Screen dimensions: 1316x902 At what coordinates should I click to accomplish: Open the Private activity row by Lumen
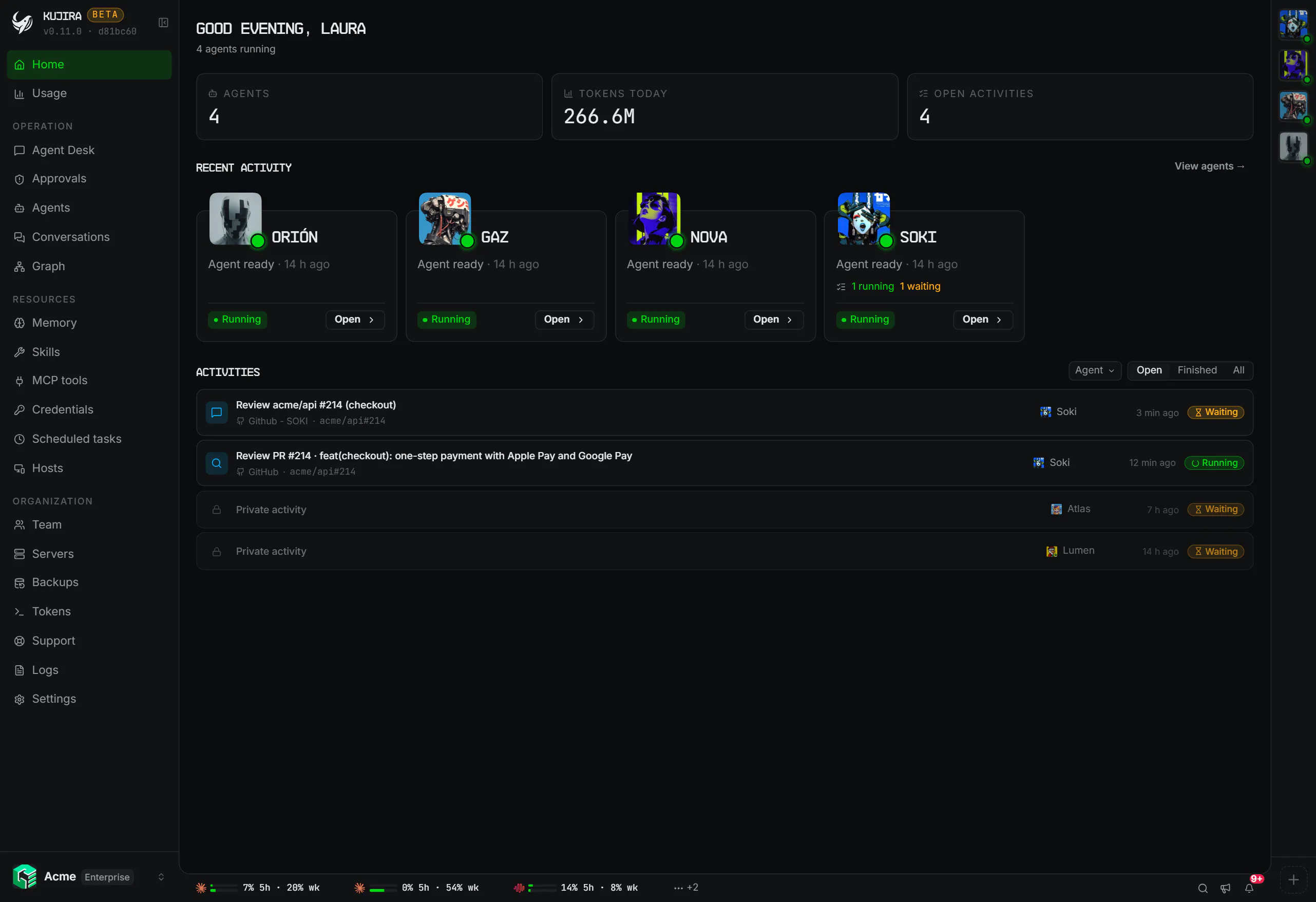[x=724, y=552]
